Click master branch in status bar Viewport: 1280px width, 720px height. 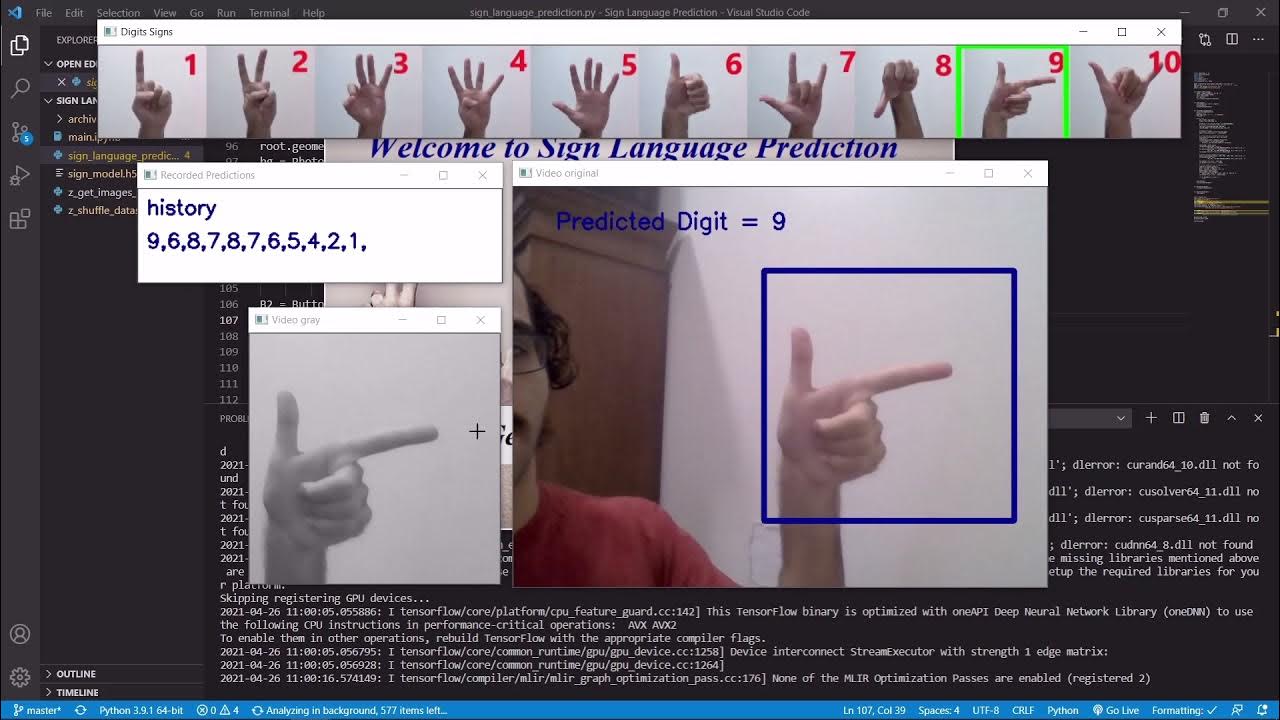click(x=37, y=710)
